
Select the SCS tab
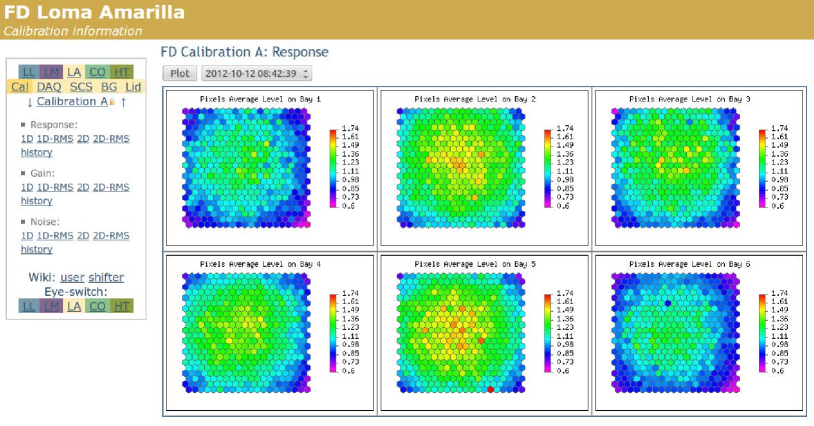(80, 87)
